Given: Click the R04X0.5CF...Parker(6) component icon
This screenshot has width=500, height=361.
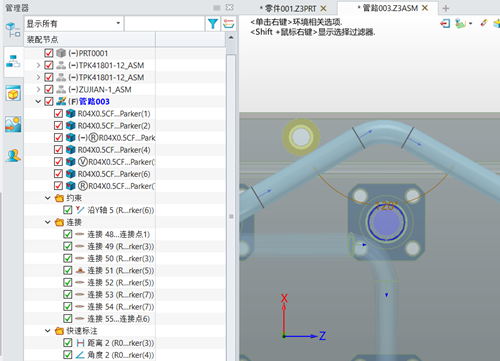Looking at the screenshot, I should 70,174.
